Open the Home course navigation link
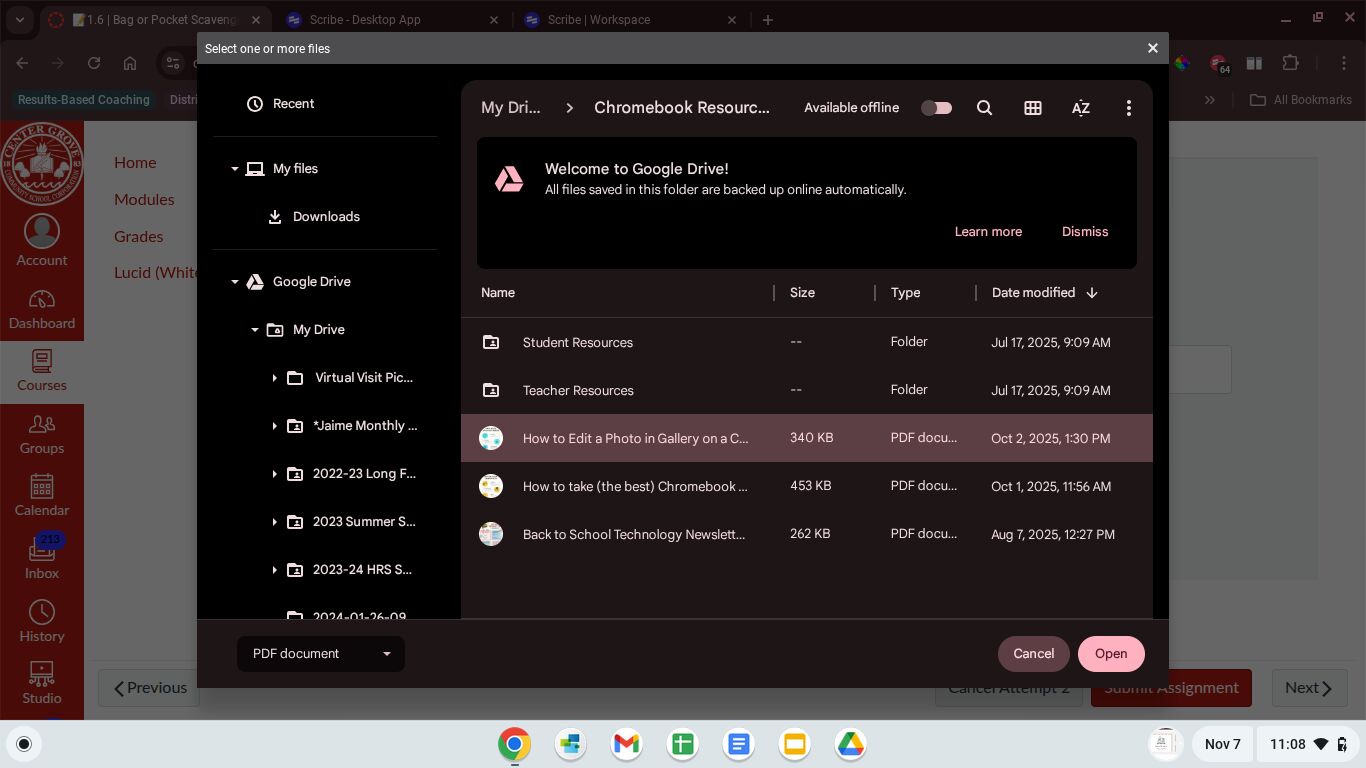The width and height of the screenshot is (1366, 768). tap(135, 163)
